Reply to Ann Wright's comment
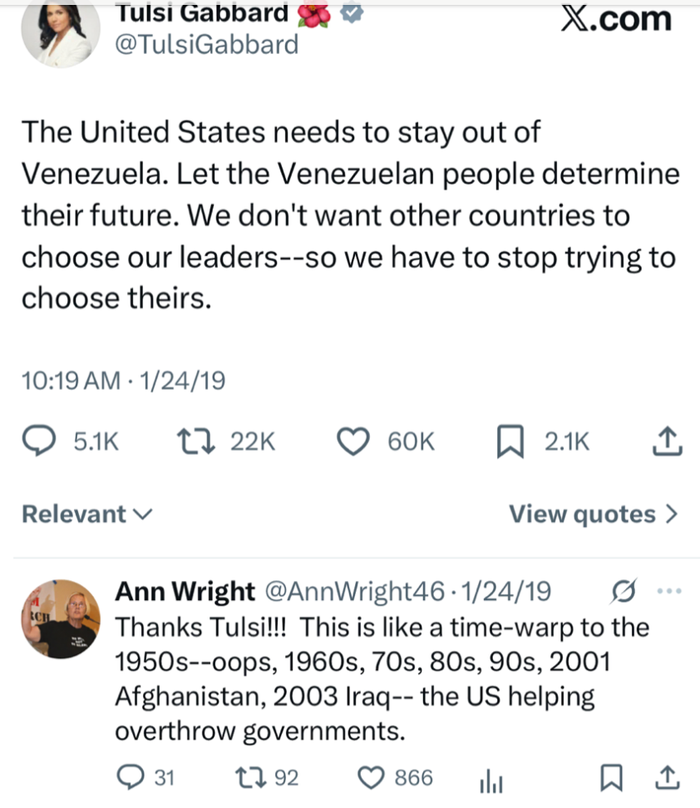The image size is (700, 808). (x=130, y=777)
